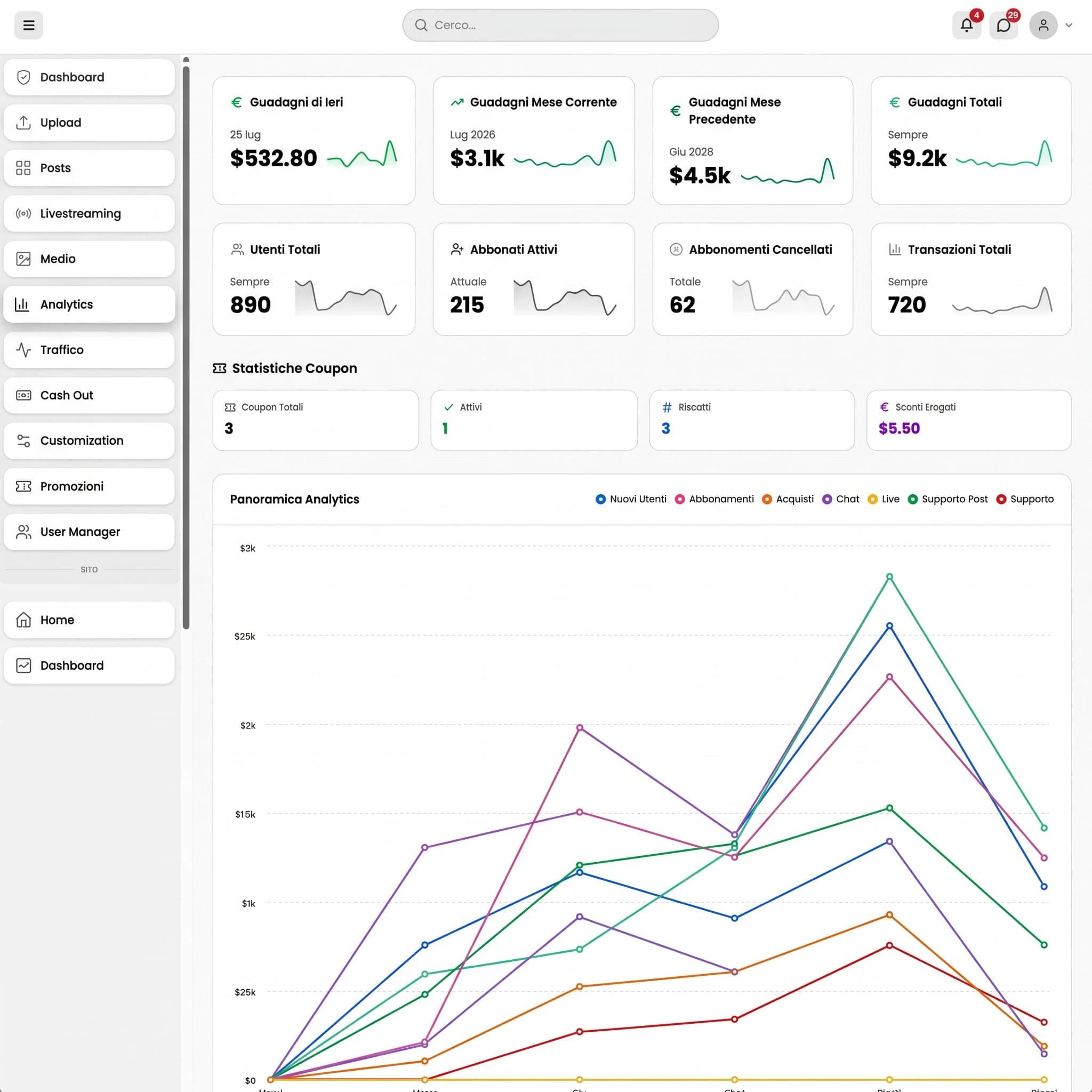
Task: Click the search magnifier icon
Action: point(421,25)
